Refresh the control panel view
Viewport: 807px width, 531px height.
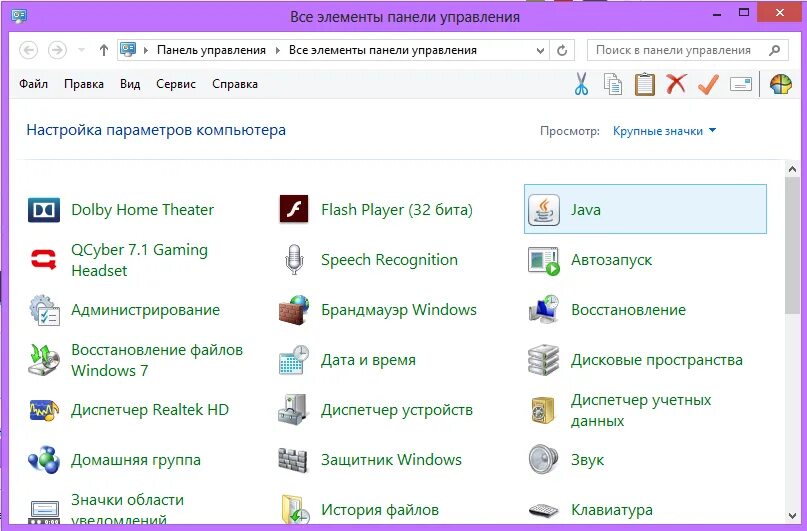(x=562, y=50)
